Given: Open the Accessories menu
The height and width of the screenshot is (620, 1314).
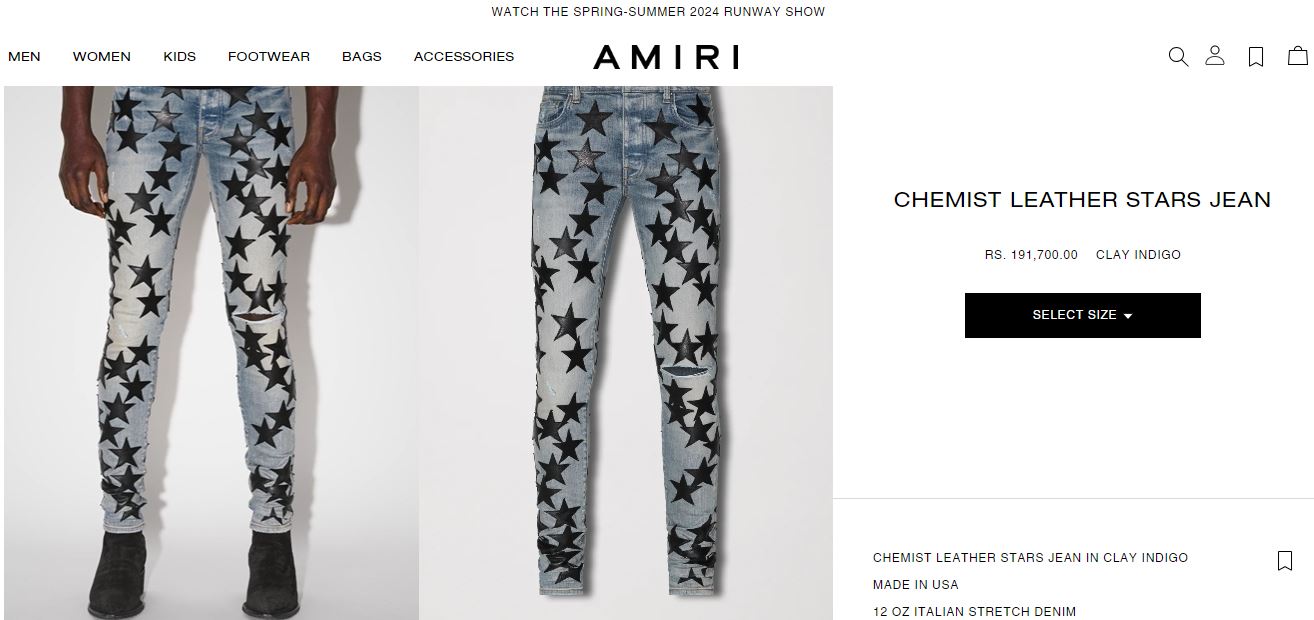Looking at the screenshot, I should coord(464,57).
